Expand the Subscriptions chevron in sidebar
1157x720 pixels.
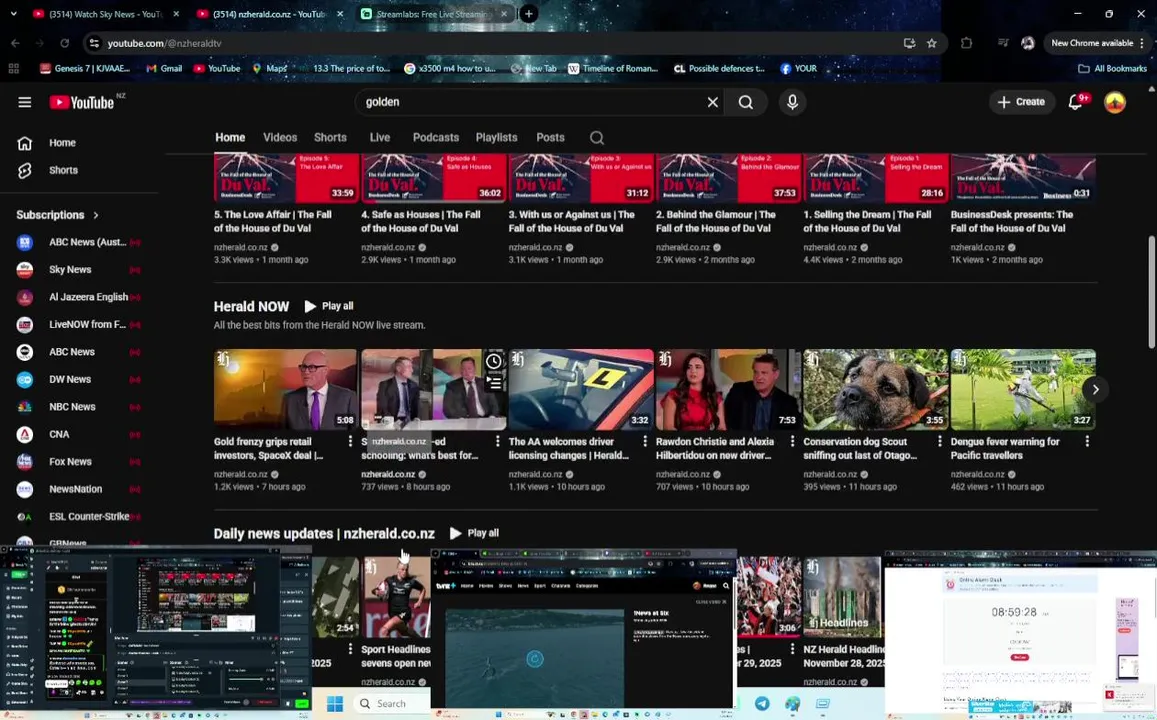(96, 215)
